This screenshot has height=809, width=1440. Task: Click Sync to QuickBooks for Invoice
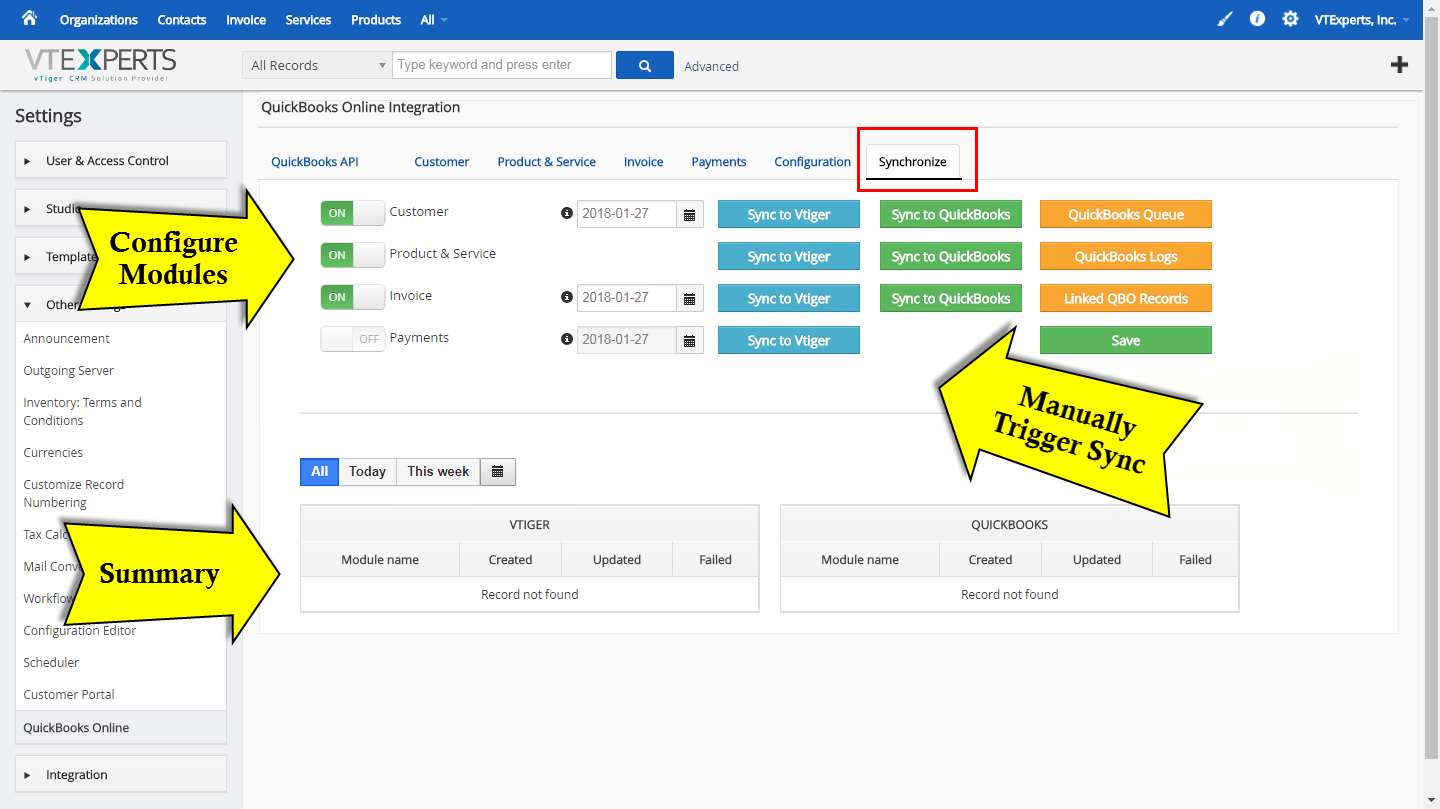pos(951,298)
